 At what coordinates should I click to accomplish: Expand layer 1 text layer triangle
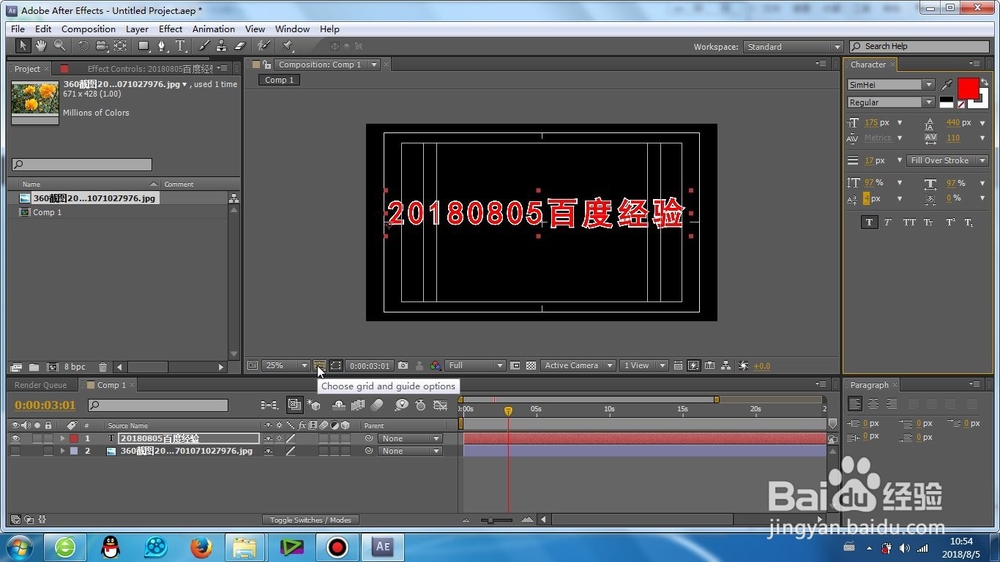tap(62, 438)
